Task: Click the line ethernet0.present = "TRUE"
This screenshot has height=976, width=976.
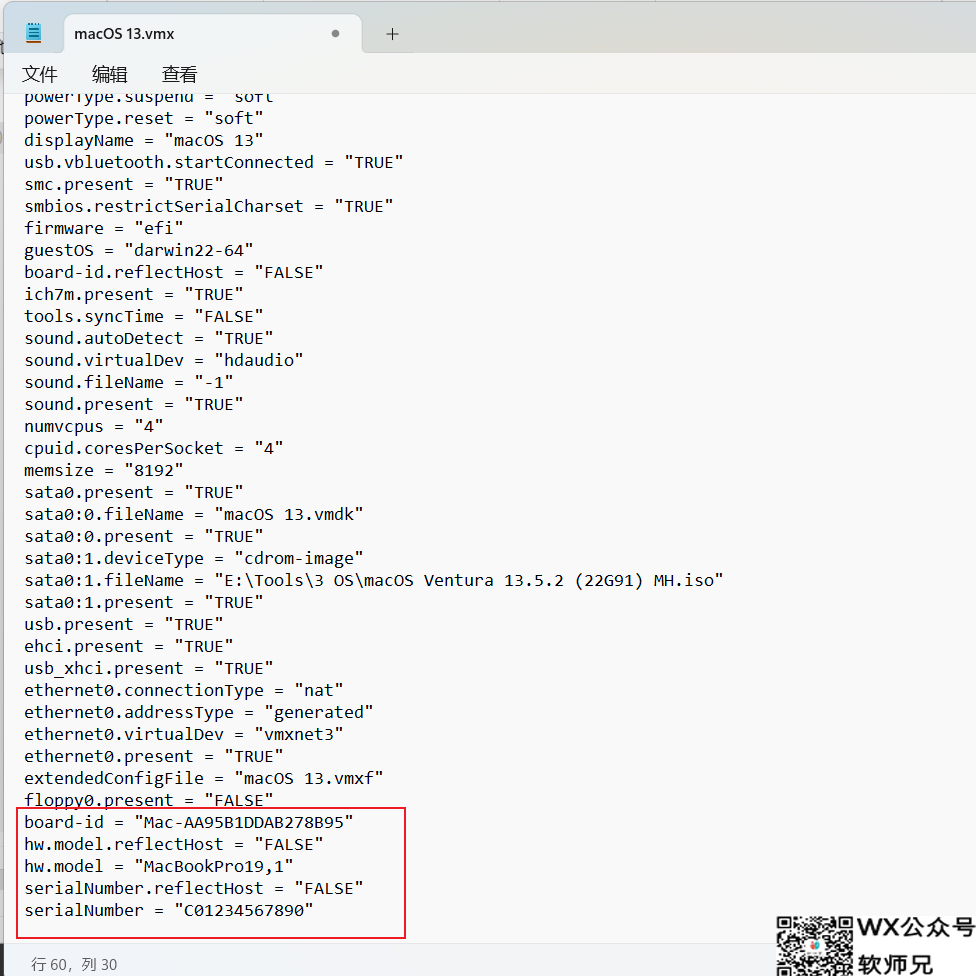Action: pyautogui.click(x=154, y=756)
